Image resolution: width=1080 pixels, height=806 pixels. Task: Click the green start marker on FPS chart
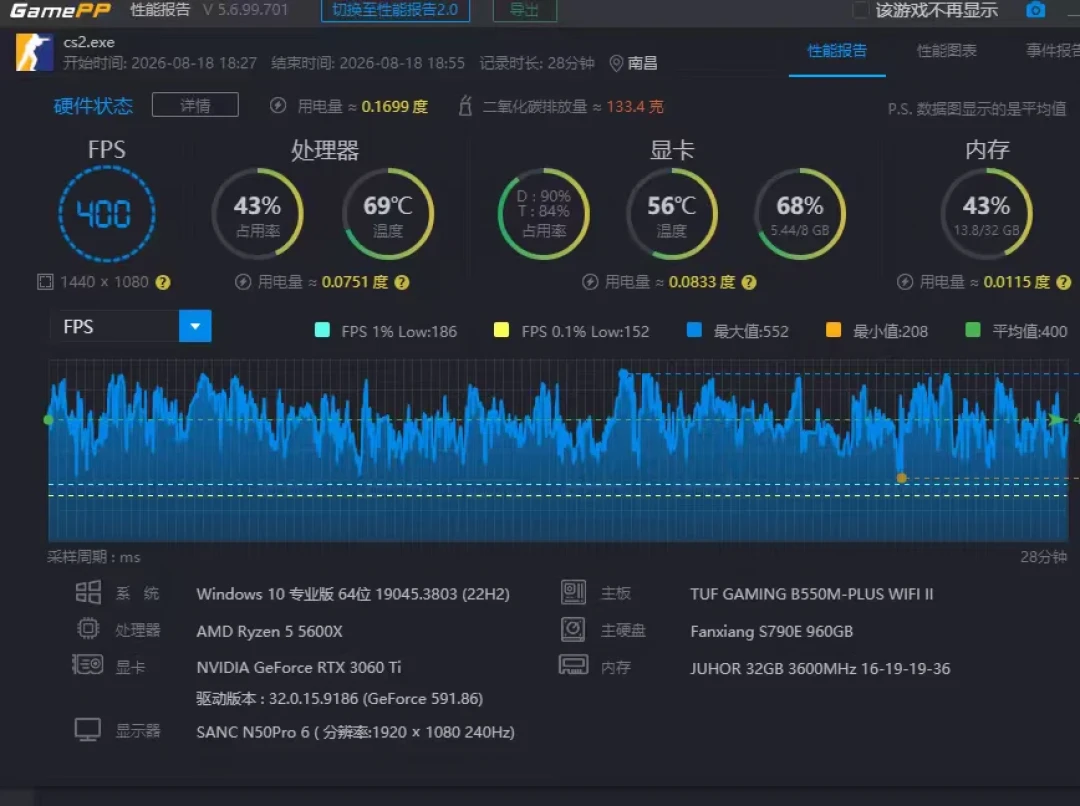[48, 420]
